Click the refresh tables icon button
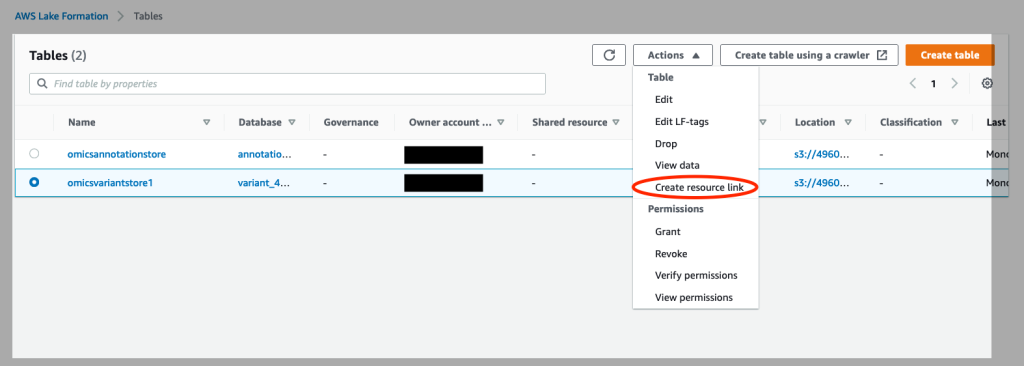The width and height of the screenshot is (1024, 366). tap(609, 55)
